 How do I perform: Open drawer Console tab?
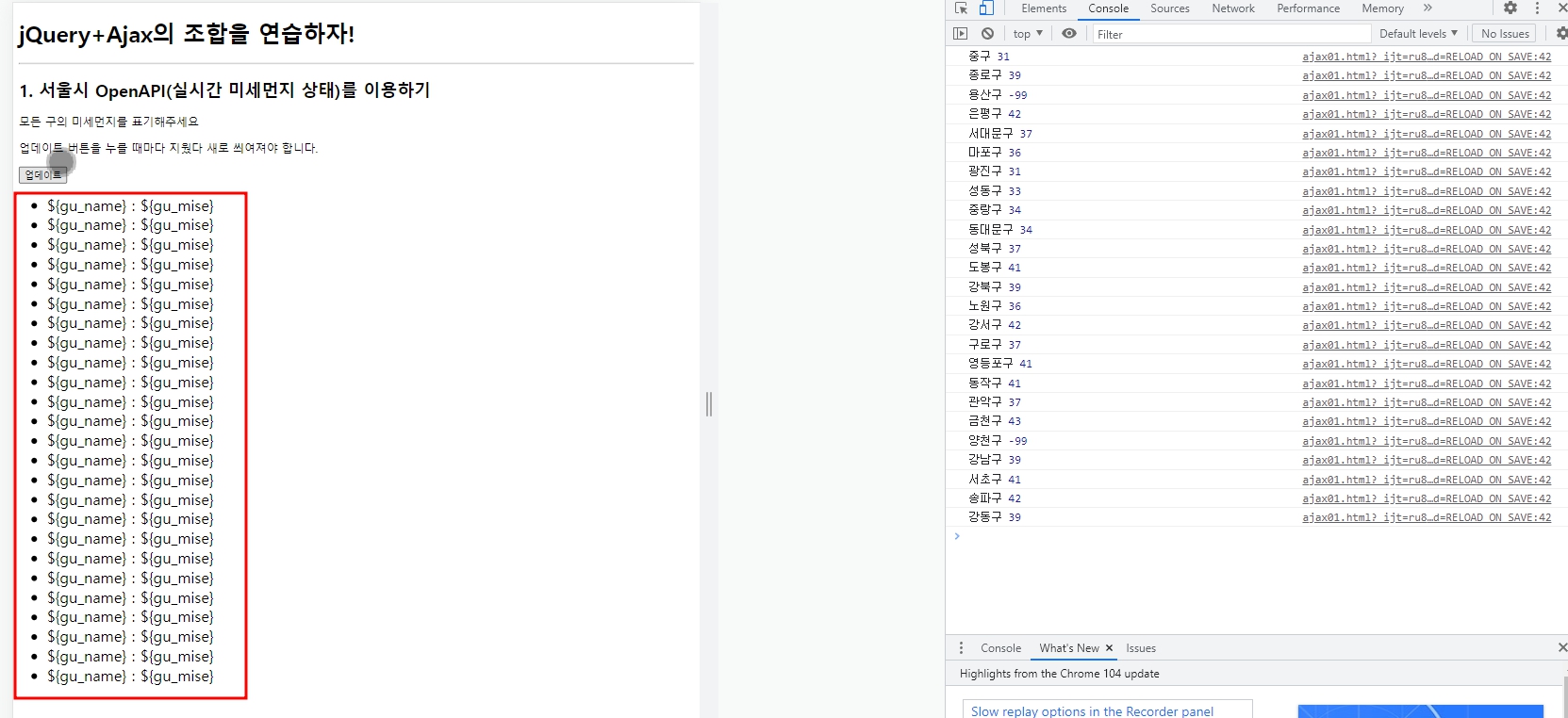(x=1000, y=648)
